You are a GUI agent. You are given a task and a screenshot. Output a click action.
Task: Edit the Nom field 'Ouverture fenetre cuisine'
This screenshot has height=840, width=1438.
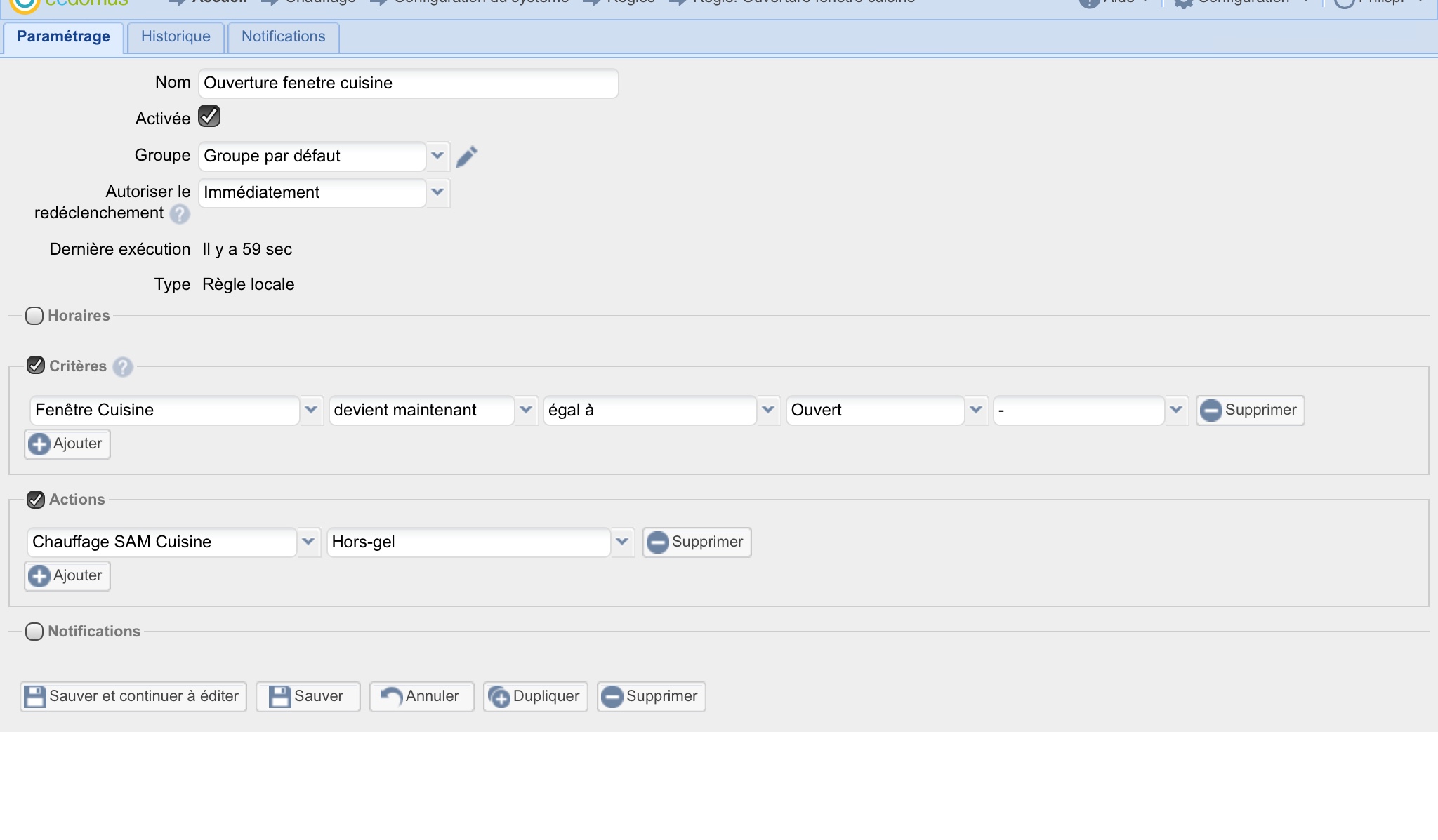click(408, 84)
